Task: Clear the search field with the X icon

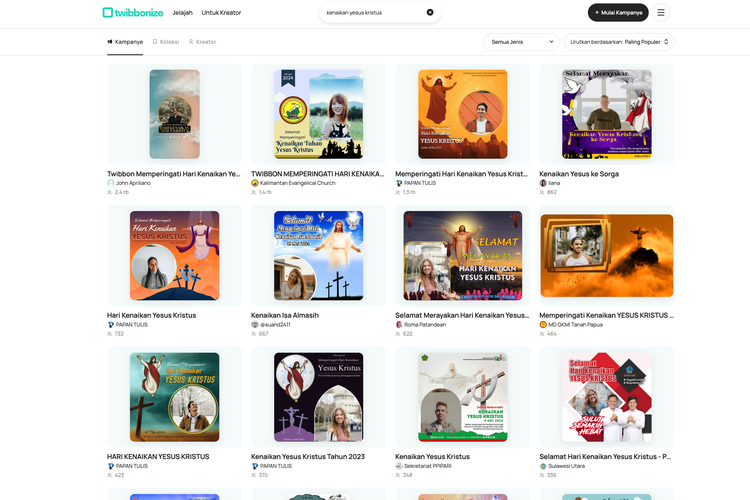Action: click(x=430, y=12)
